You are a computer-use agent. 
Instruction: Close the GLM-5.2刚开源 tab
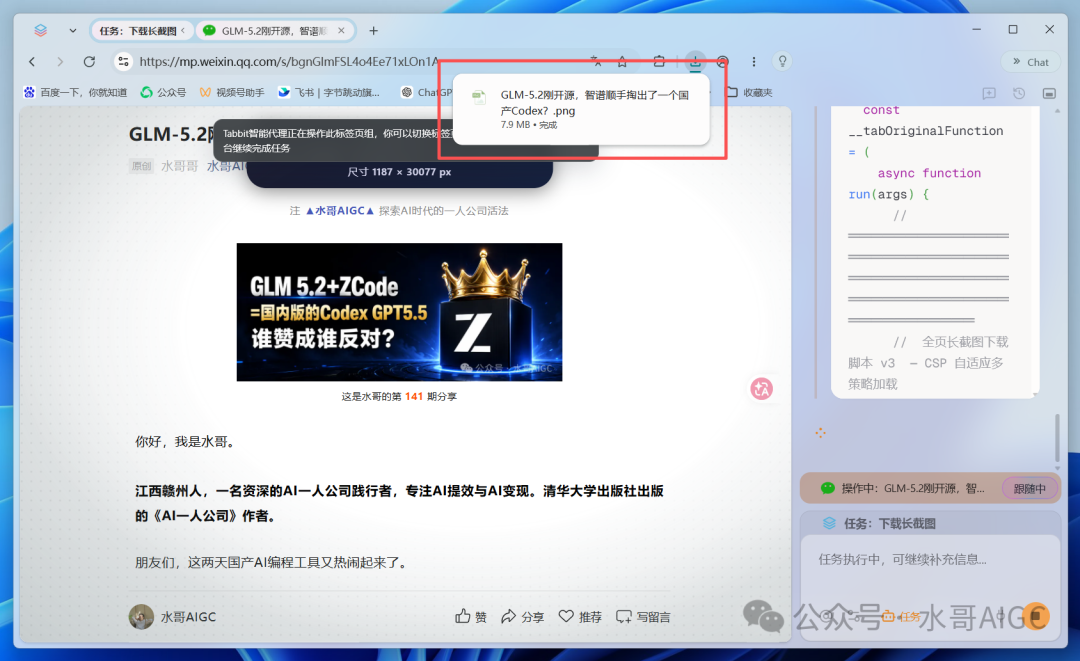341,31
